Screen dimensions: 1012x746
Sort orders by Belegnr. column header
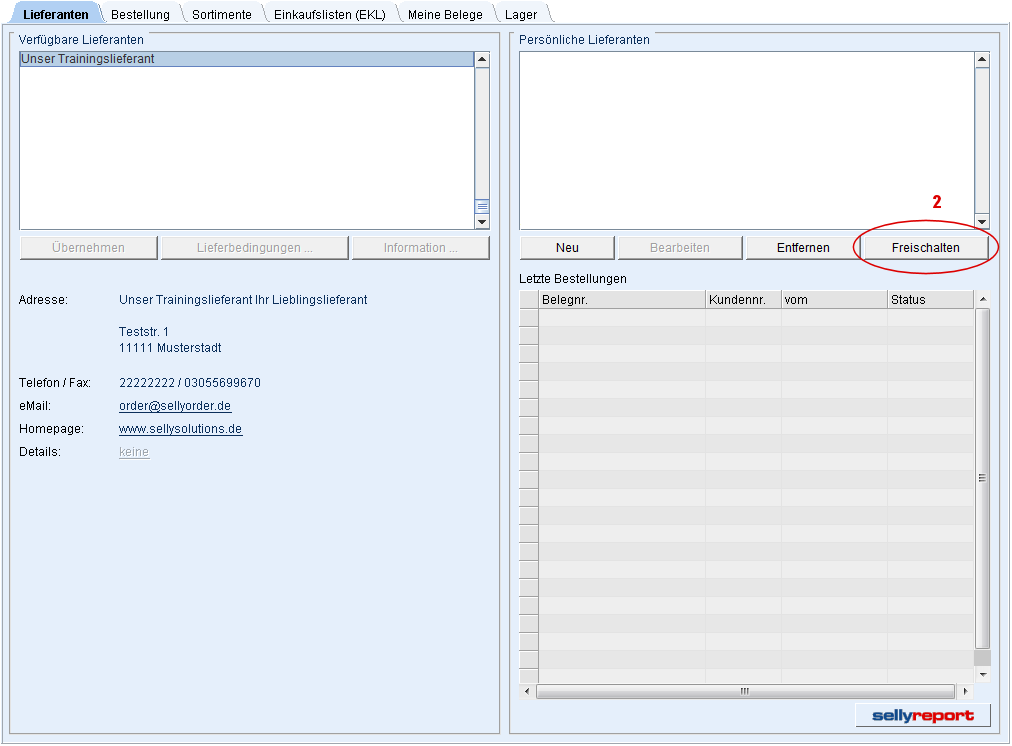[x=621, y=300]
